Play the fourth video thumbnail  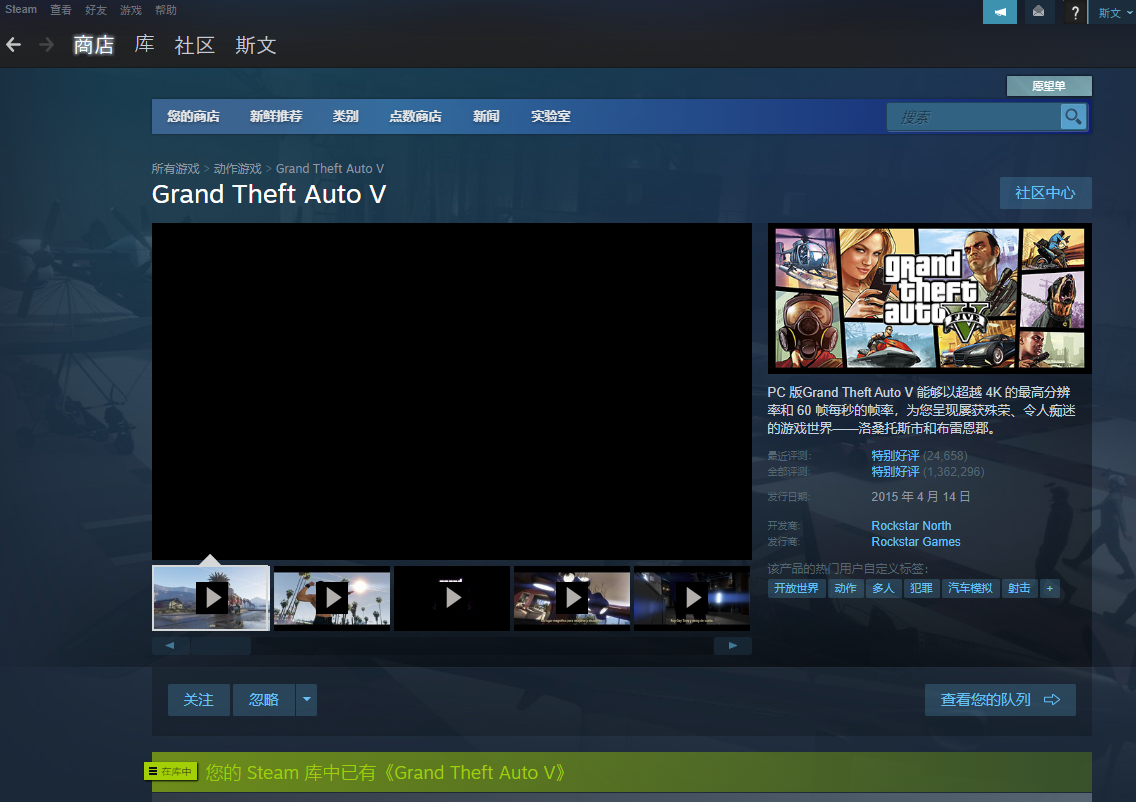[572, 598]
